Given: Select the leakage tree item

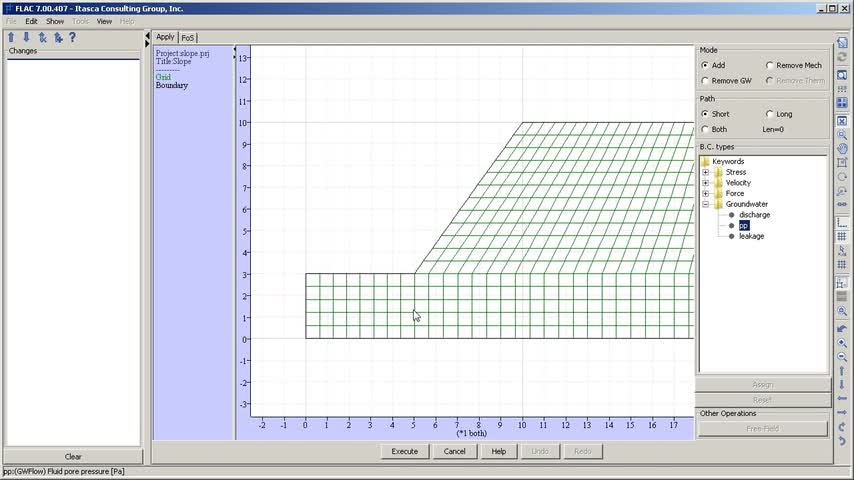Looking at the screenshot, I should 752,236.
